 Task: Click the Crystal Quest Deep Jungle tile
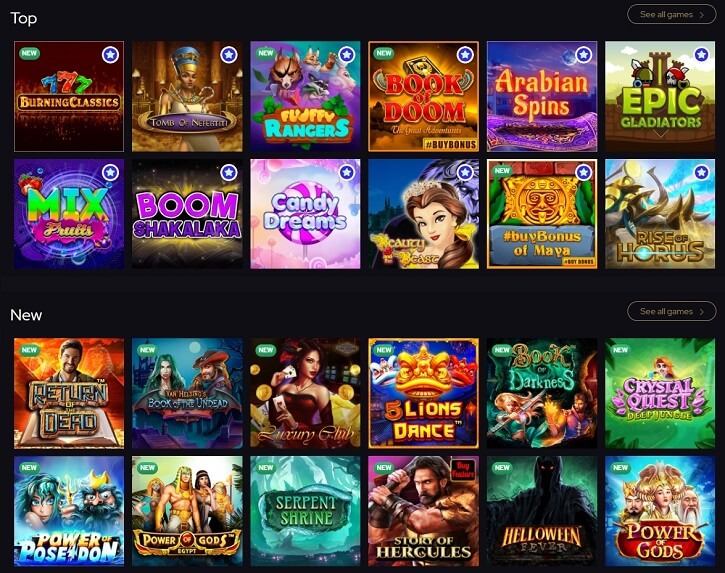coord(660,393)
